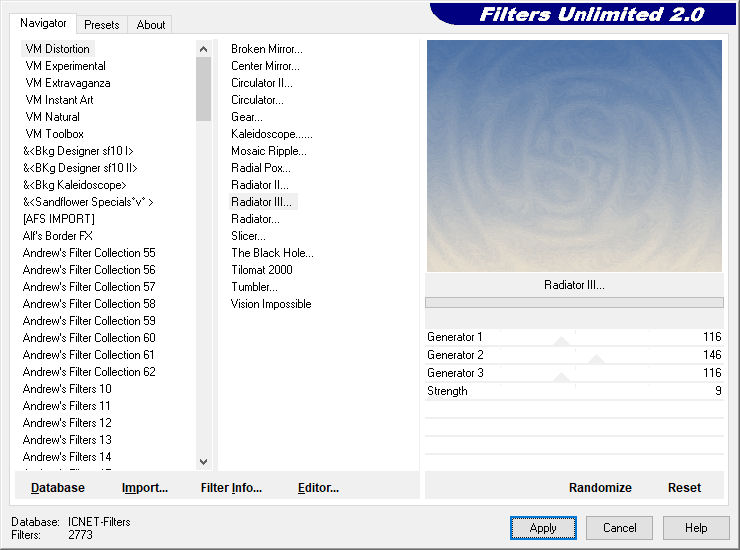This screenshot has height=550, width=740.
Task: Select Andrew's Filters 10
Action: (67, 389)
